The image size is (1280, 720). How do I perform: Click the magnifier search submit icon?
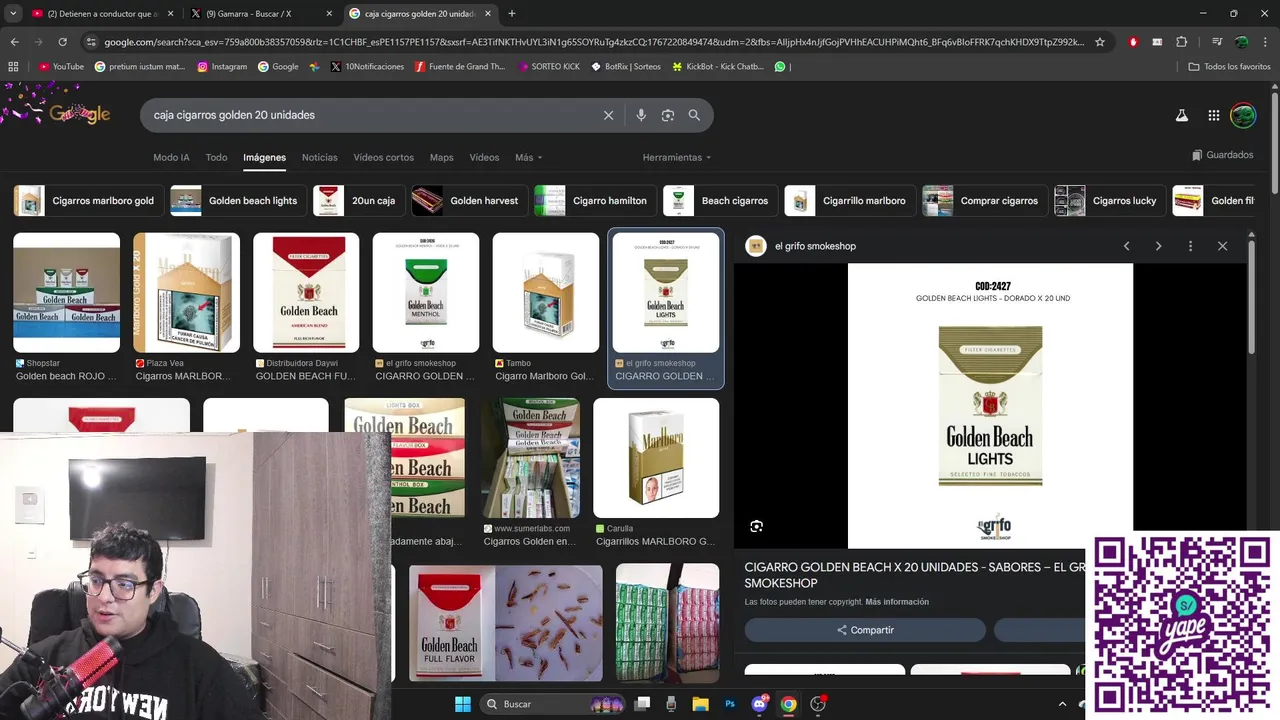coord(694,115)
